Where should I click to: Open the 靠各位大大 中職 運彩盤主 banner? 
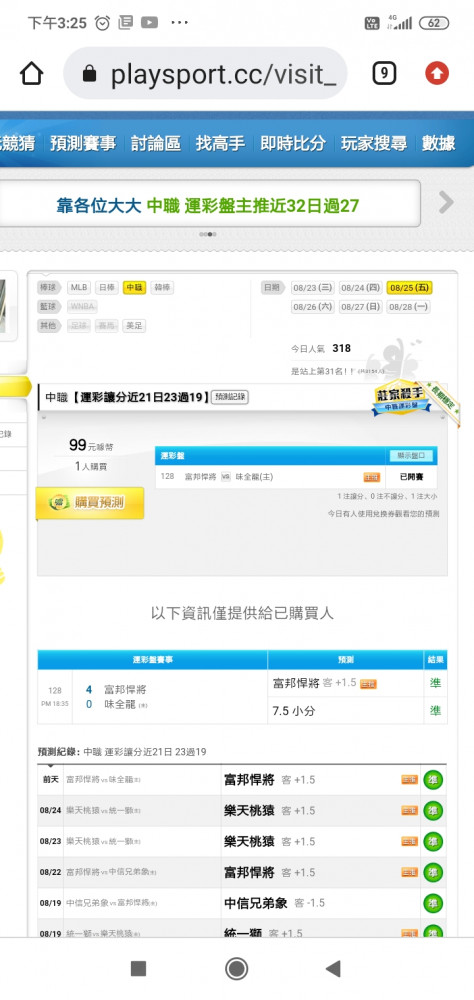pyautogui.click(x=209, y=204)
